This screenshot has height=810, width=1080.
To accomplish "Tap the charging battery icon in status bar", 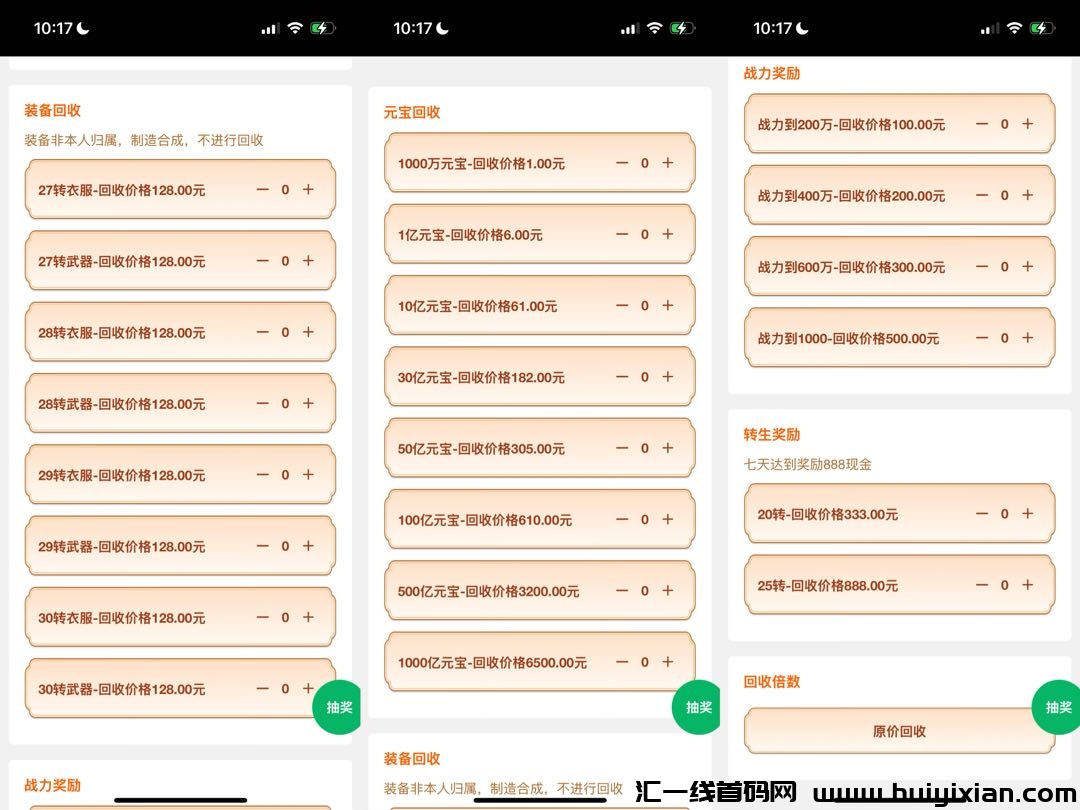I will click(x=321, y=28).
